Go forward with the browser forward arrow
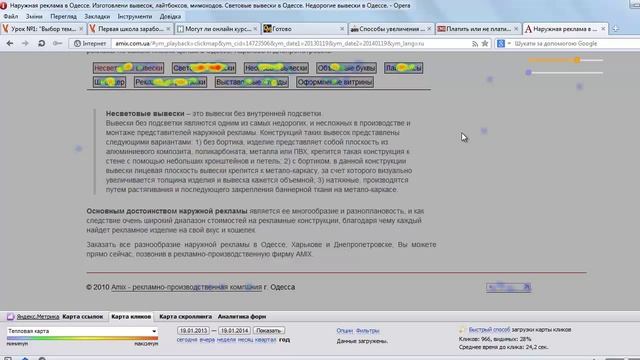 pyautogui.click(x=25, y=43)
